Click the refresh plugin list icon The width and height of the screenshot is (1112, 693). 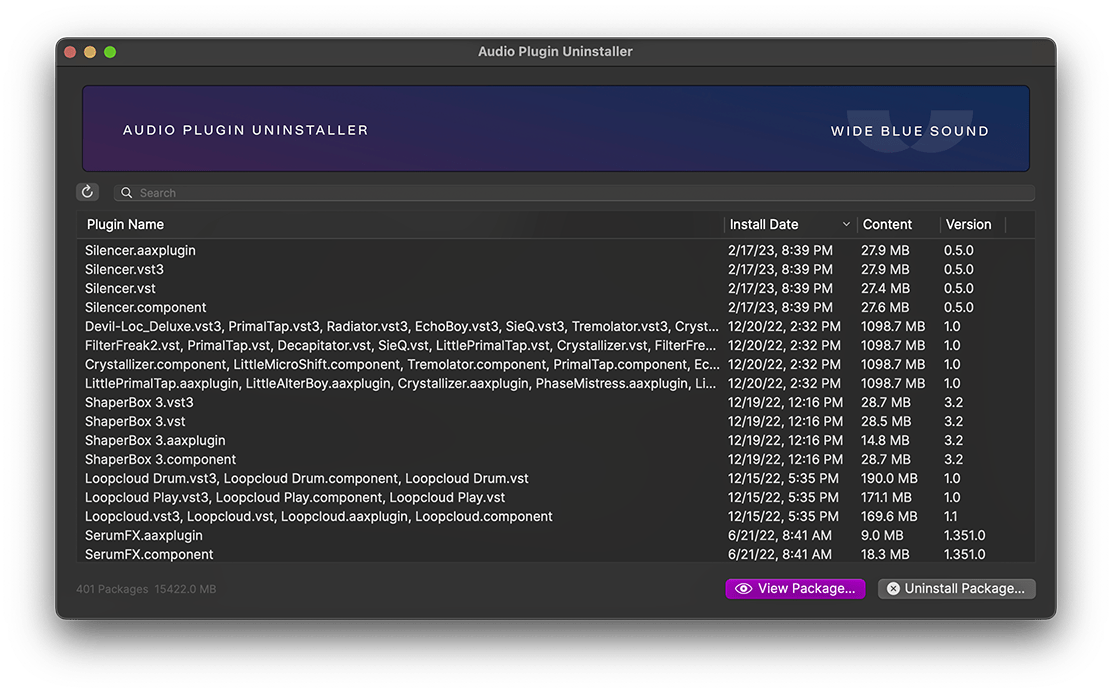pos(87,192)
